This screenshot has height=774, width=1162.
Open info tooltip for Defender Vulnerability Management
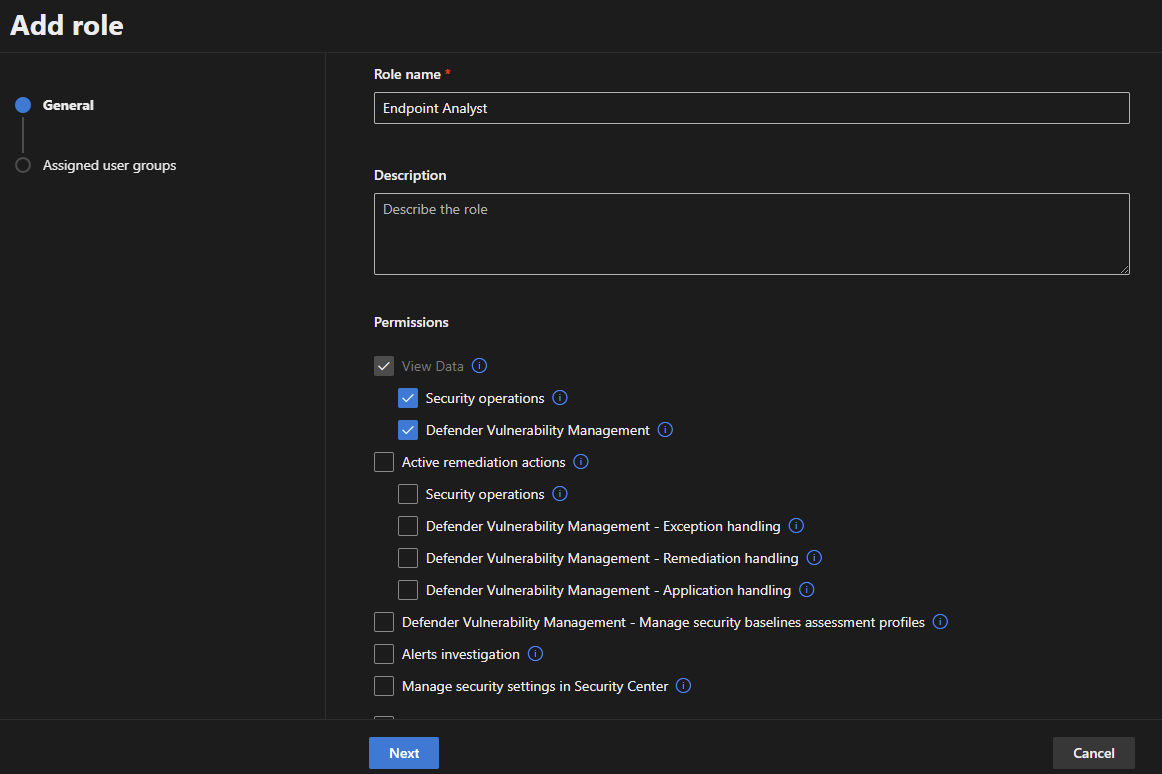[665, 430]
